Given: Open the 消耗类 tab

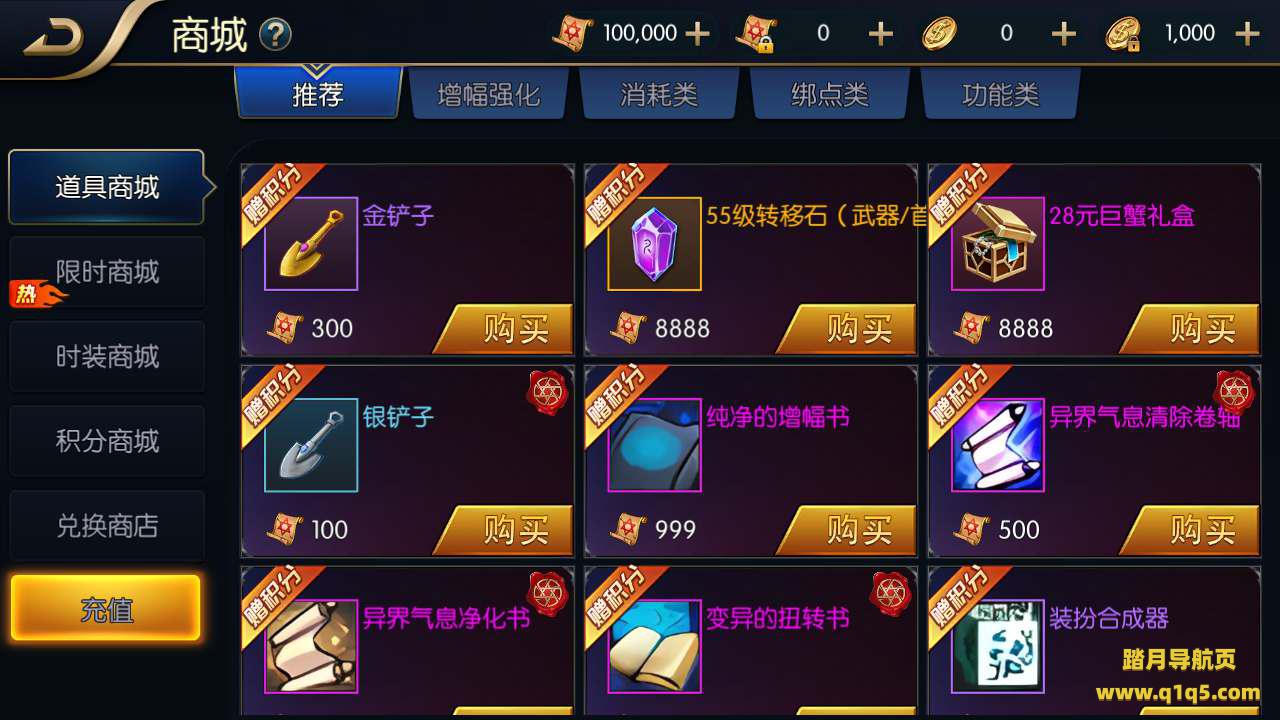Looking at the screenshot, I should (x=659, y=95).
